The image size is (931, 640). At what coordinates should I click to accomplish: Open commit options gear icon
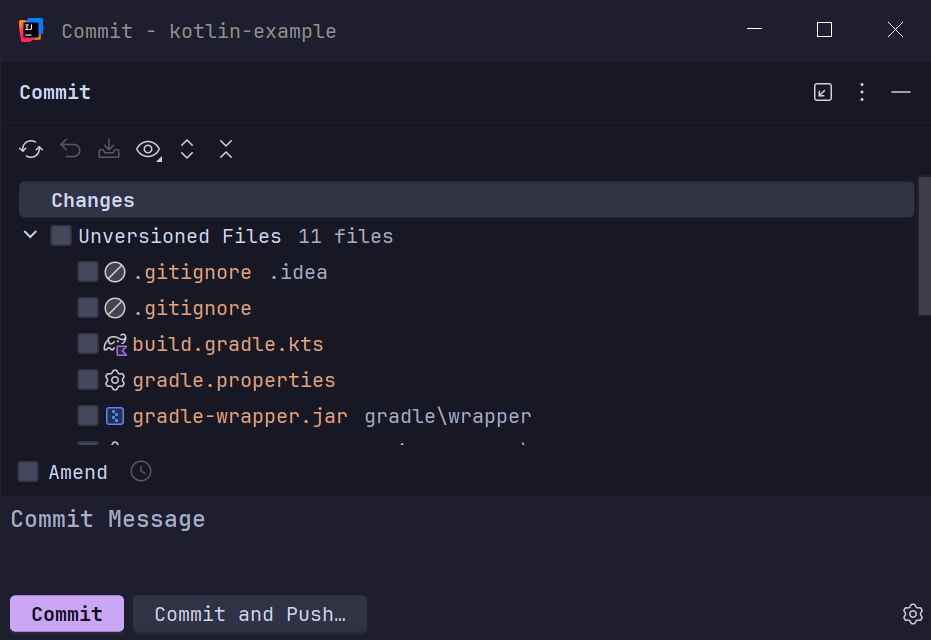click(911, 614)
